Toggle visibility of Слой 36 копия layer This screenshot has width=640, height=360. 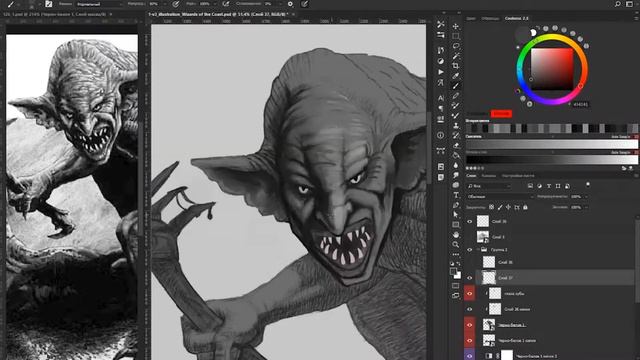tap(469, 309)
